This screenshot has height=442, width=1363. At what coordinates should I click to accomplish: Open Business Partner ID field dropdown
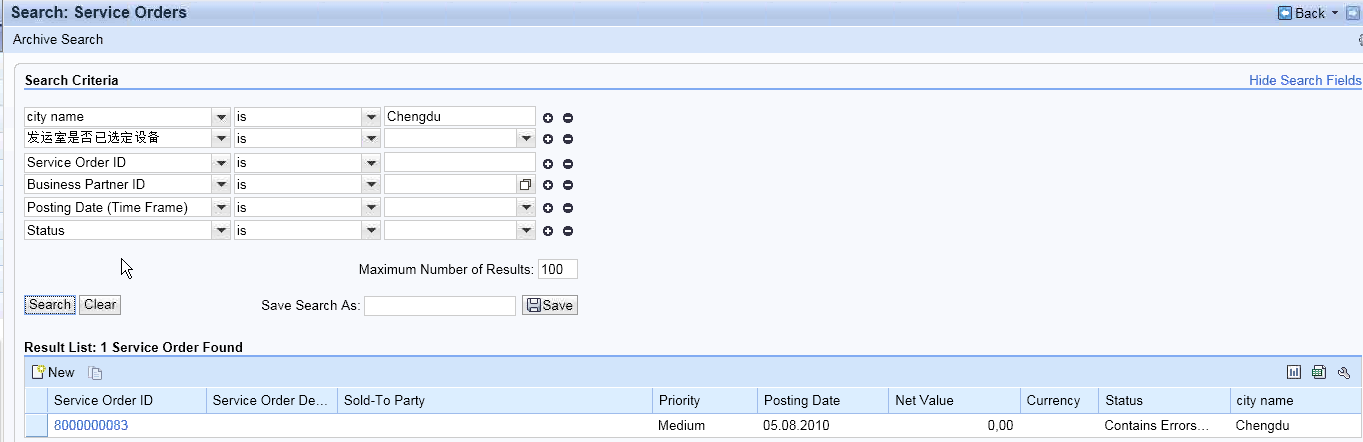(x=221, y=185)
